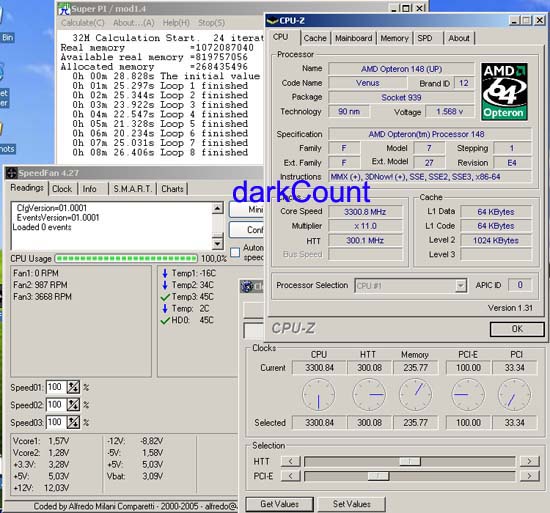Switch to the SPD tab in CPU-Z
This screenshot has width=550, height=513.
[x=425, y=38]
